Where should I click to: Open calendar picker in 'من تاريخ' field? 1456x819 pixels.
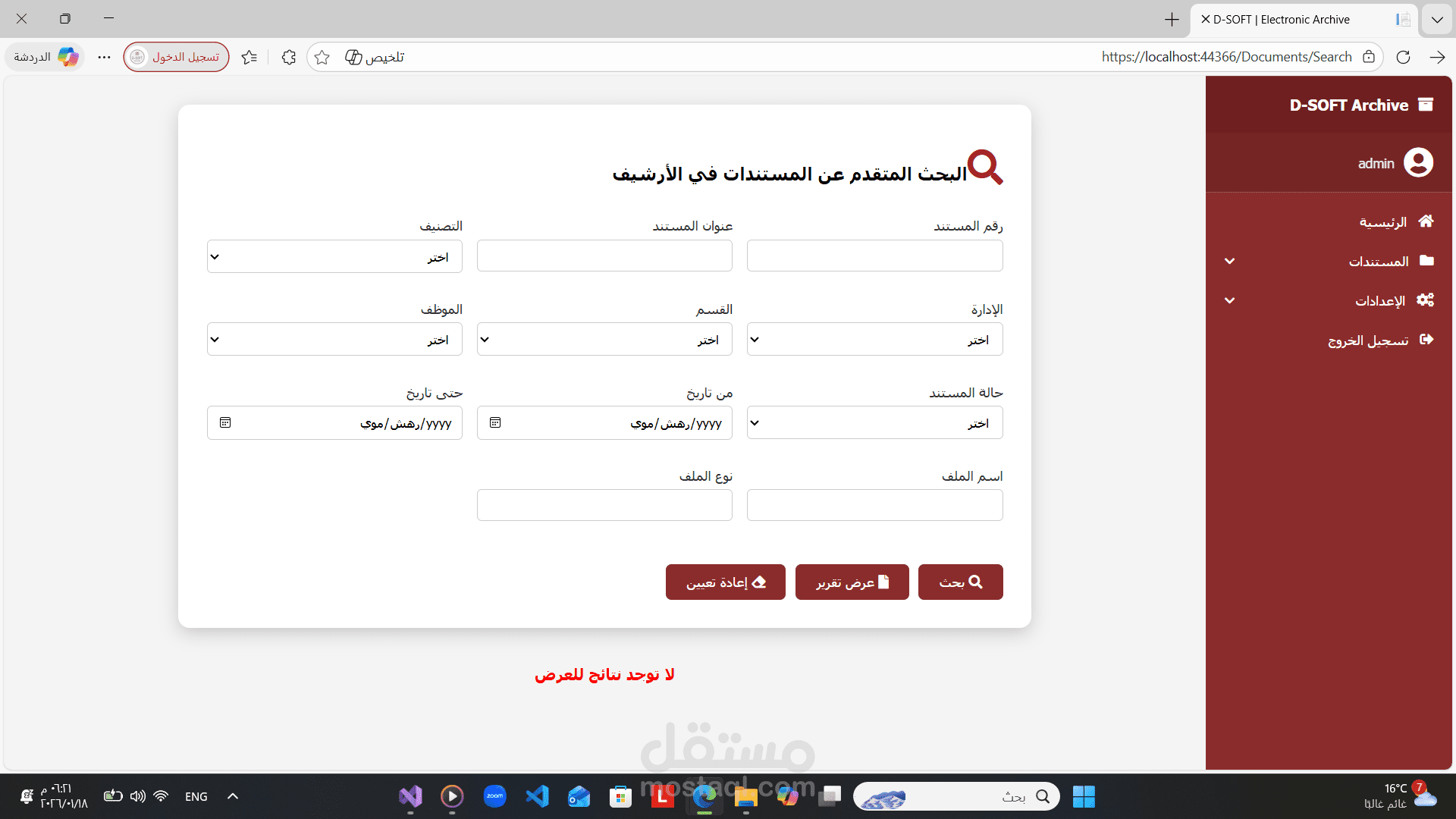tap(495, 422)
